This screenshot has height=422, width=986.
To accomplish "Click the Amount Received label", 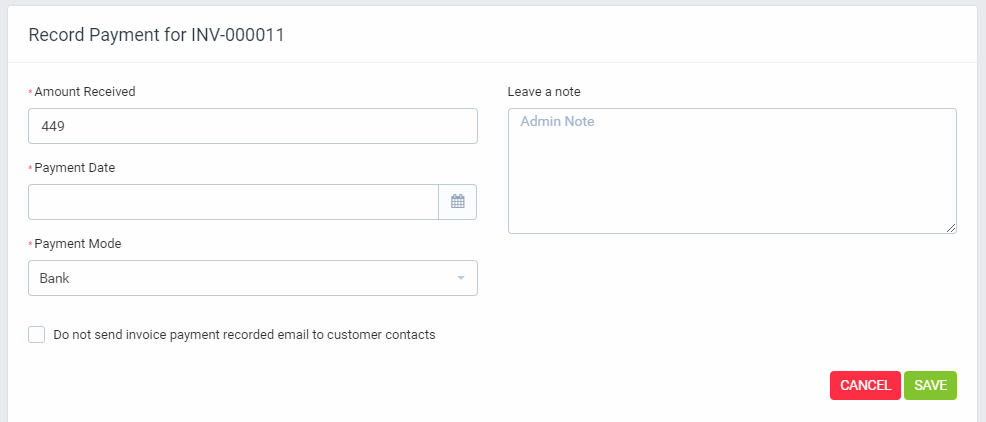I will [x=85, y=91].
